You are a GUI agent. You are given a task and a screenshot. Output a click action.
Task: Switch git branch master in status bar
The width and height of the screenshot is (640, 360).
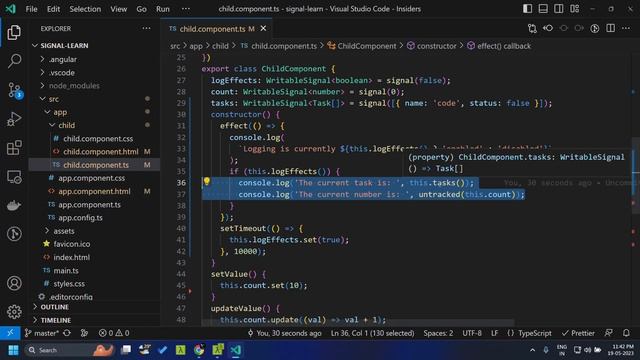(42, 333)
